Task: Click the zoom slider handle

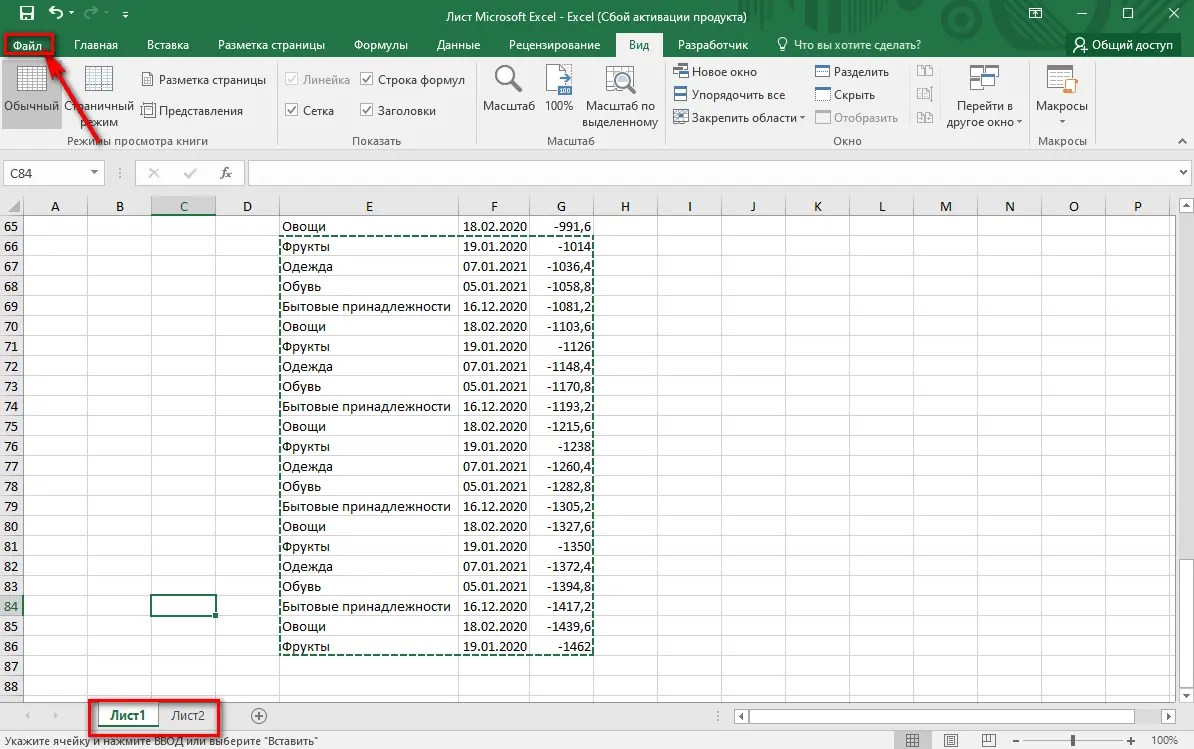Action: [1073, 740]
